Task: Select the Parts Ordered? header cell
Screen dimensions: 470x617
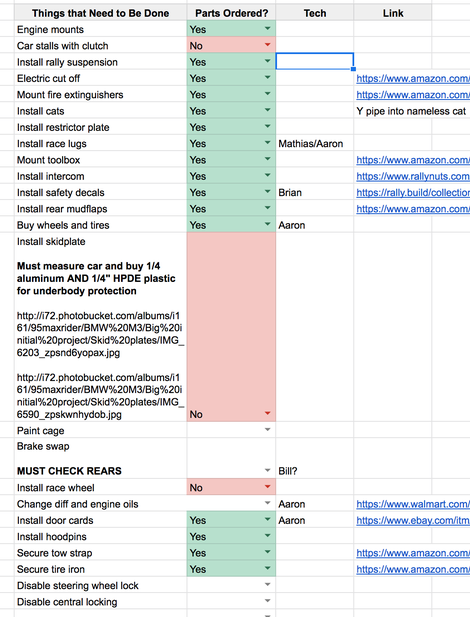Action: click(x=231, y=13)
